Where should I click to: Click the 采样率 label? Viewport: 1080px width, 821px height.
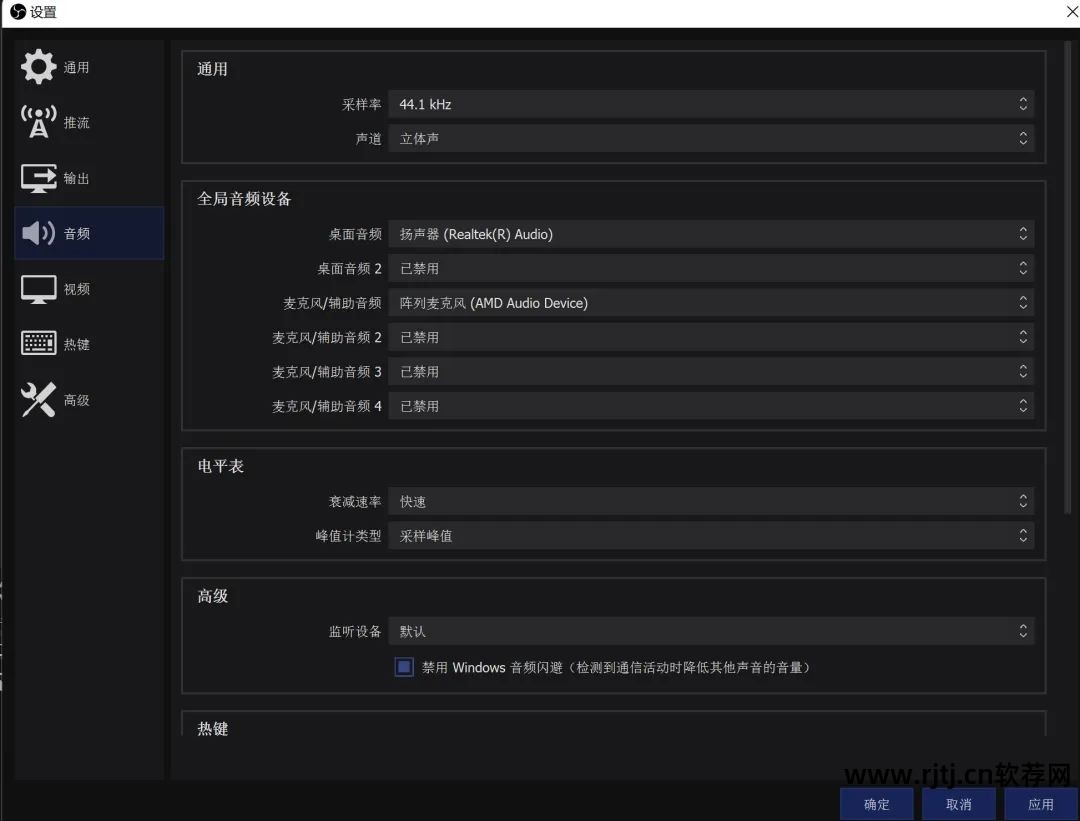pos(362,104)
